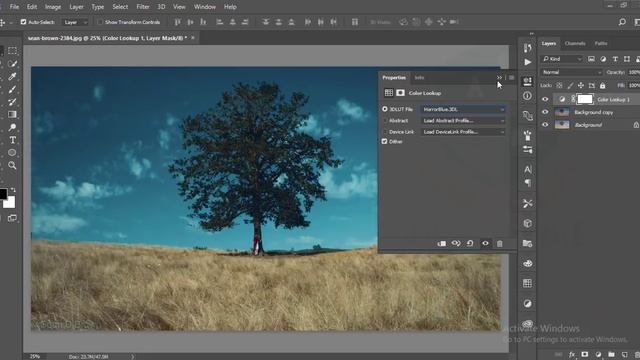Open the 3D panel cube icon
This screenshot has width=640, height=360.
click(x=527, y=223)
